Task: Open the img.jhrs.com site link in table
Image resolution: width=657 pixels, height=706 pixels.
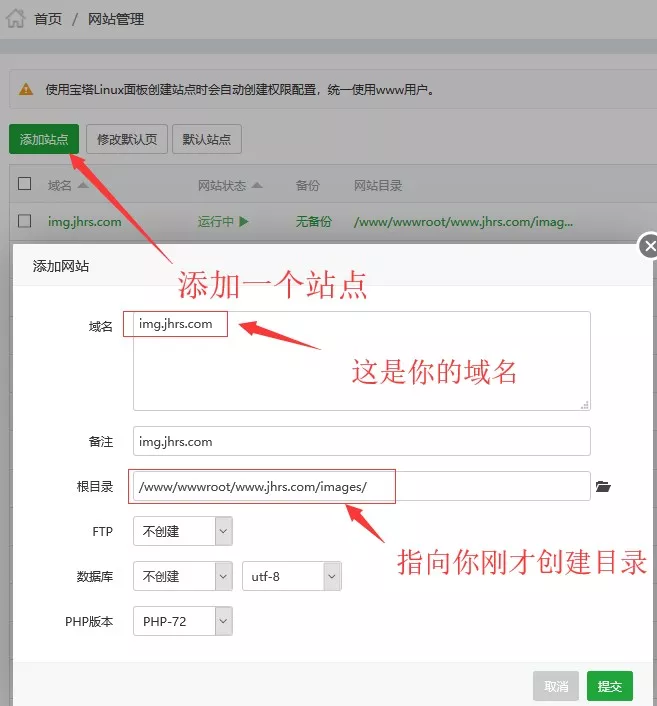Action: pos(85,222)
